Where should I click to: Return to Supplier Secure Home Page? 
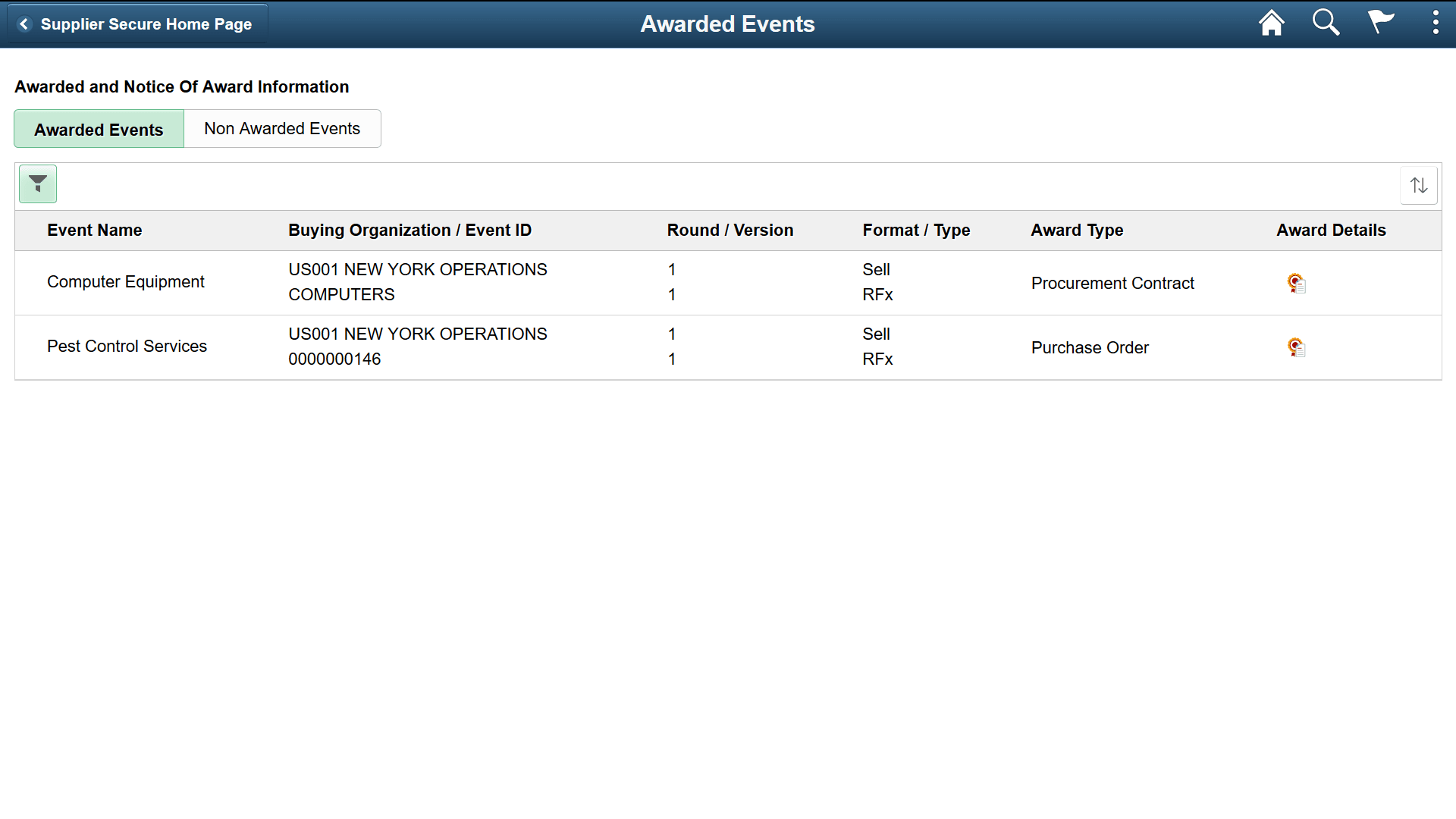pos(147,24)
